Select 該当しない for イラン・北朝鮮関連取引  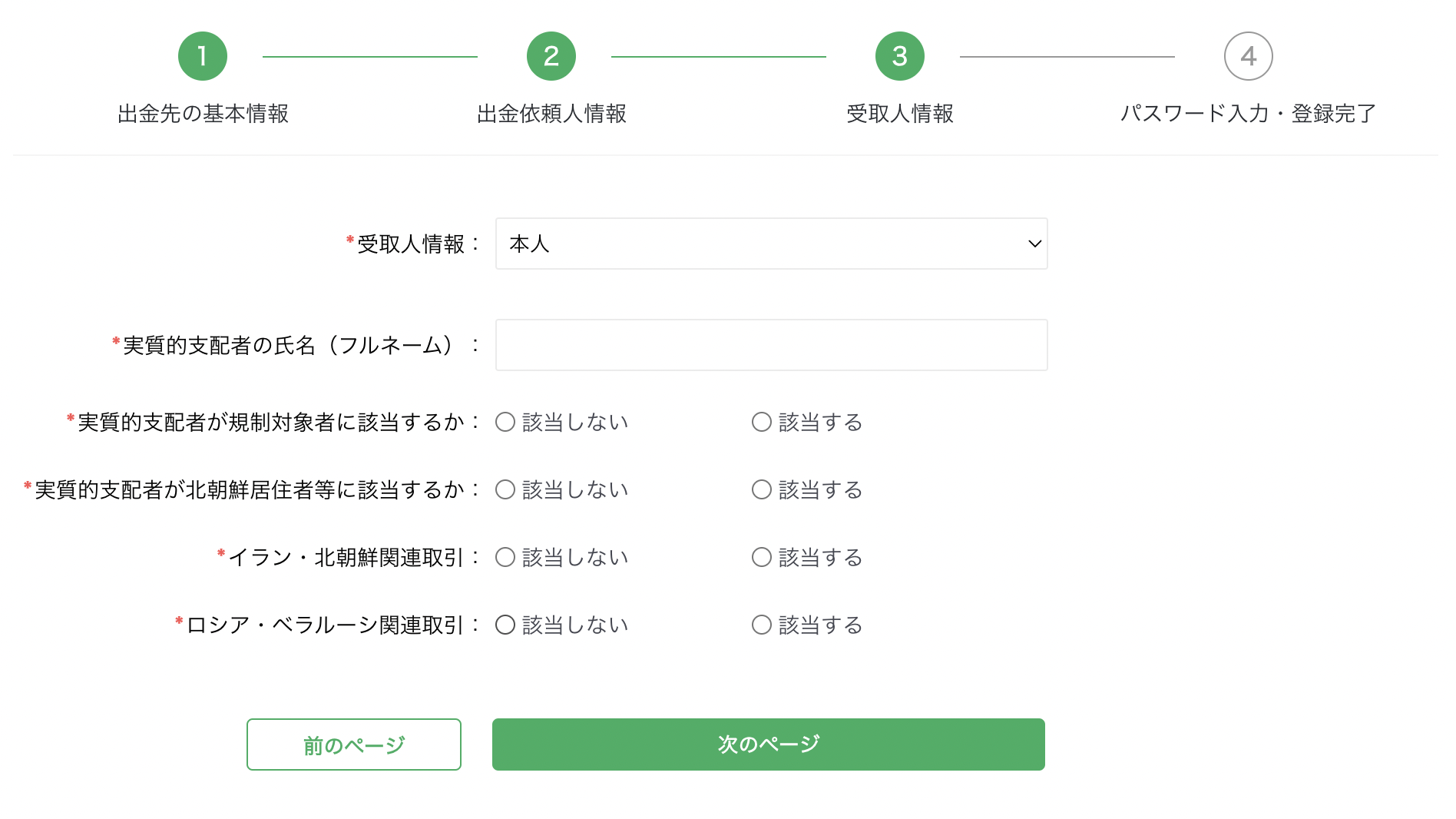click(505, 557)
